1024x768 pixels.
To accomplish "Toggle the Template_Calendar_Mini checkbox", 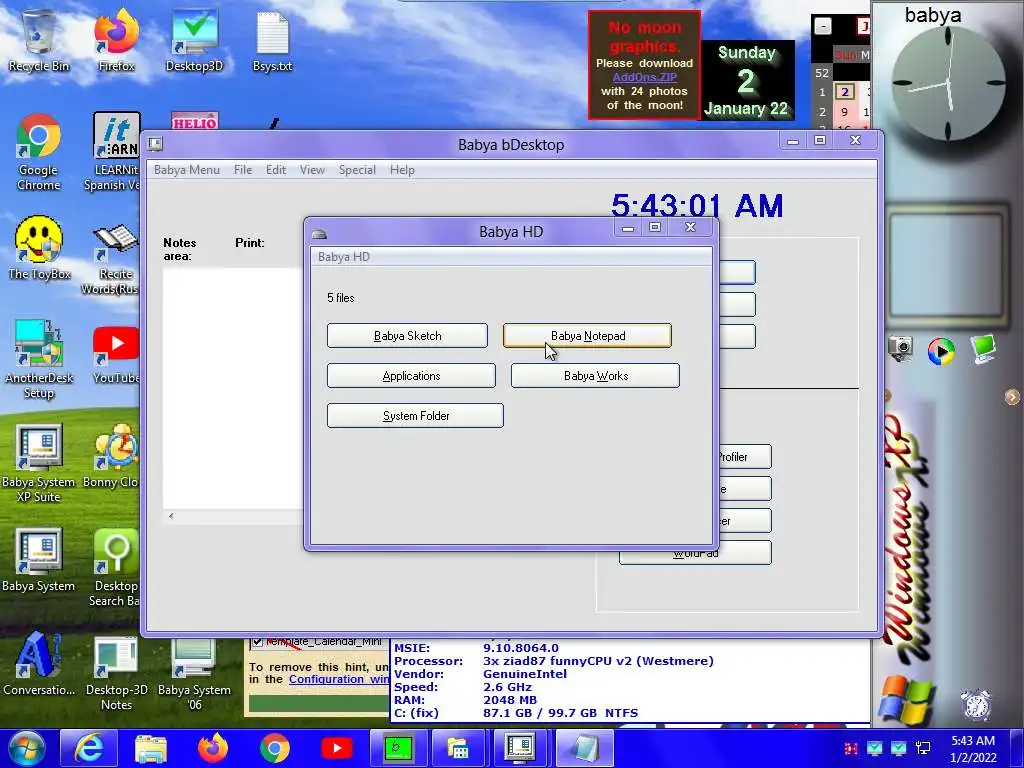I will (x=257, y=641).
